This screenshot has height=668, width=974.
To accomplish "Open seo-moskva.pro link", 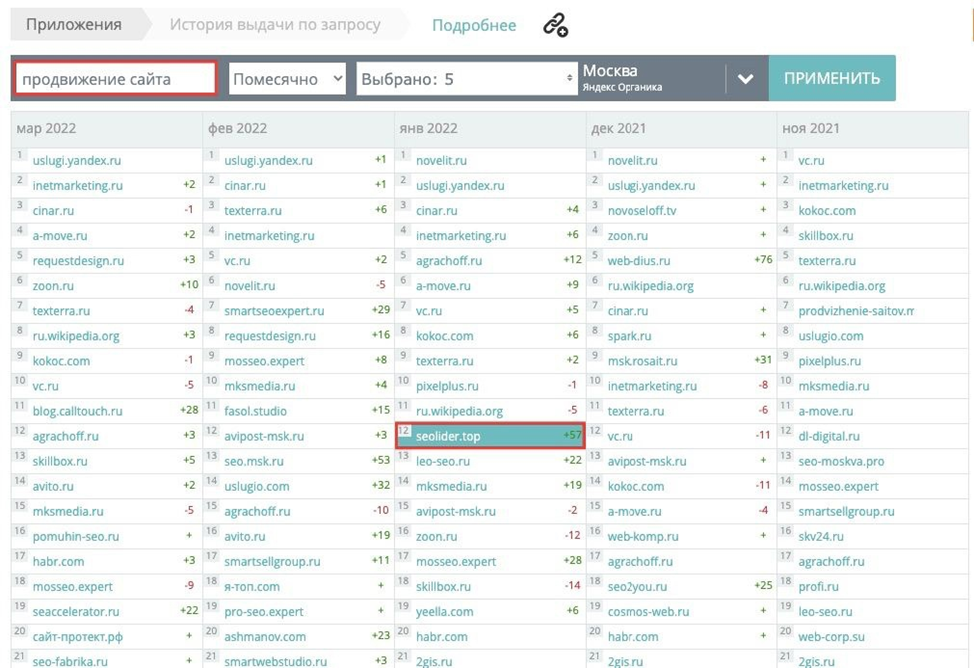I will pyautogui.click(x=841, y=461).
